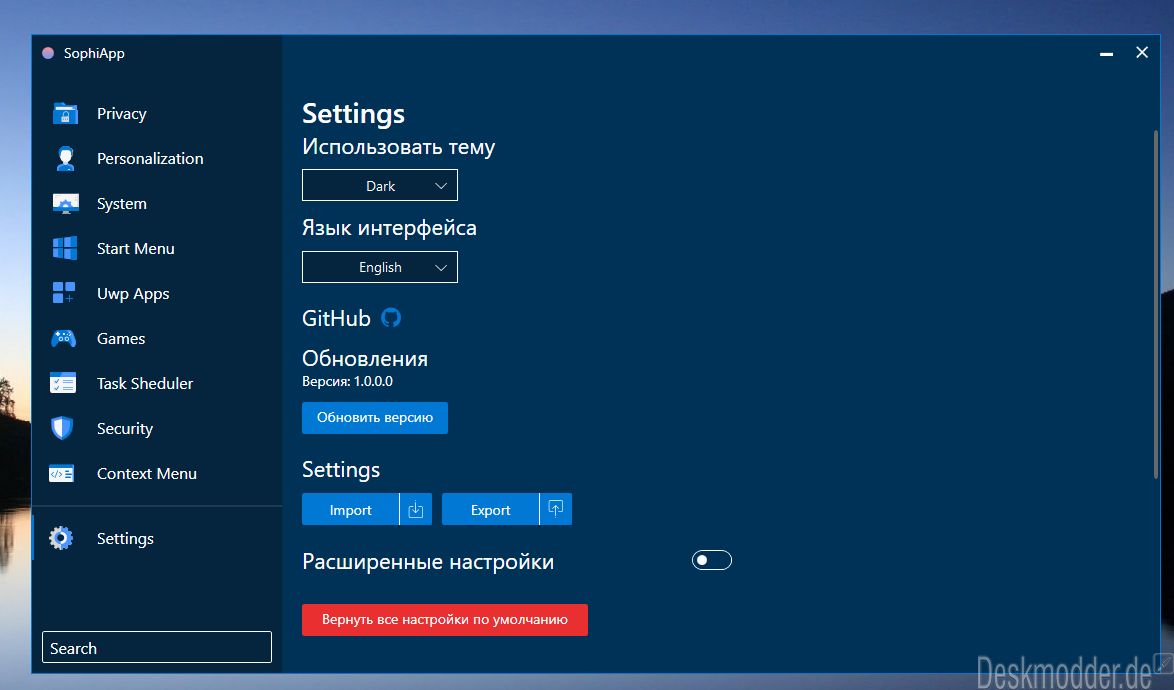Click the Privacy folder-lock icon

[x=65, y=114]
